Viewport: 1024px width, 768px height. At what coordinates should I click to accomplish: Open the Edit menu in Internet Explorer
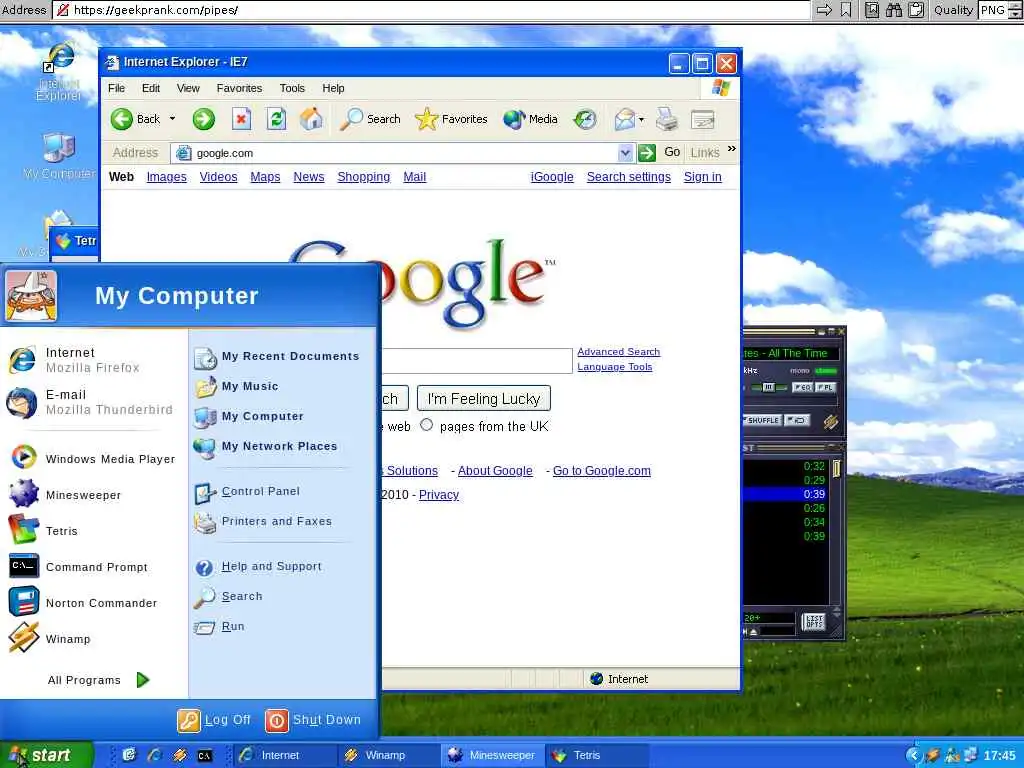151,88
